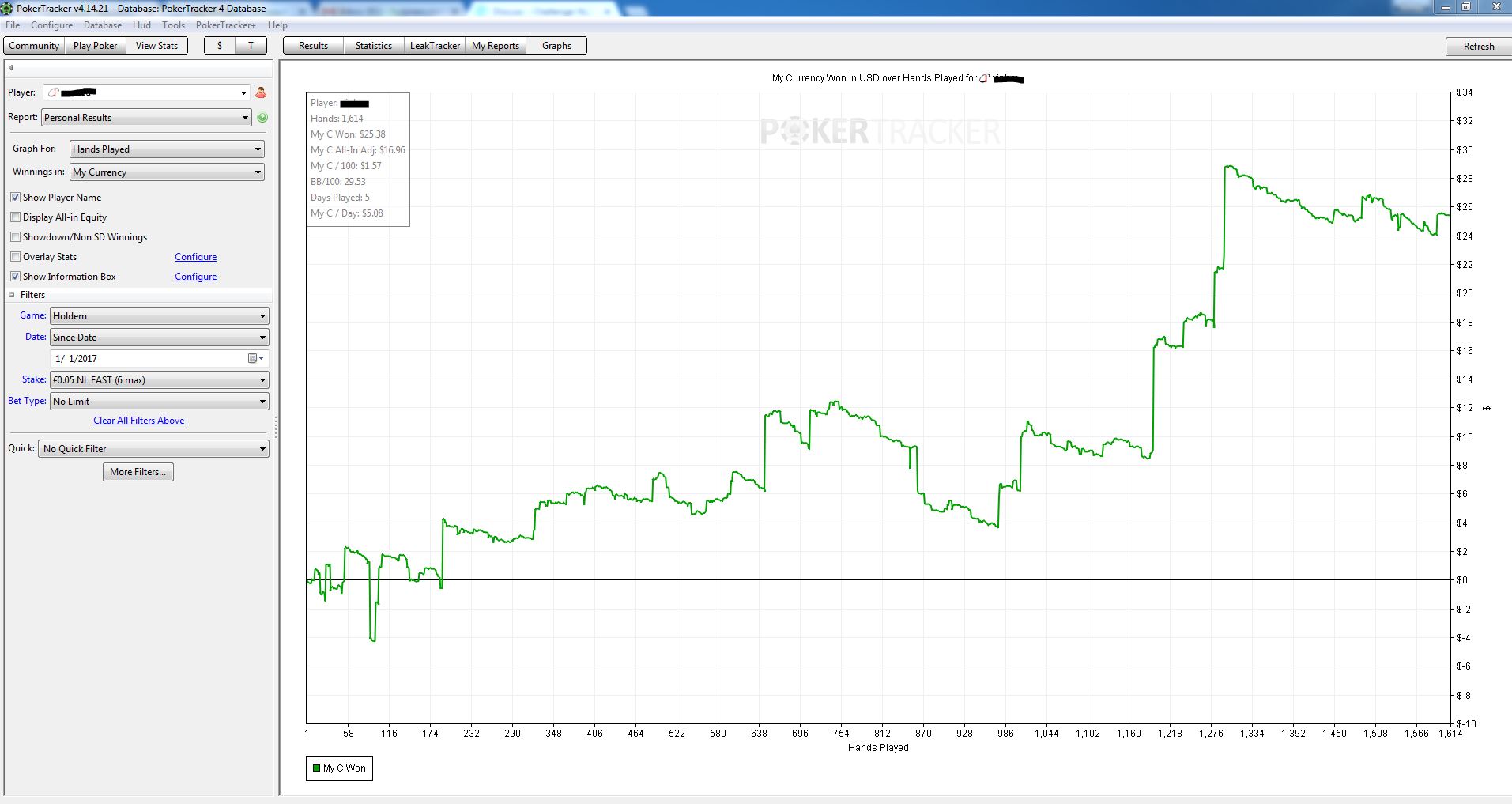Image resolution: width=1512 pixels, height=804 pixels.
Task: Click the My C / 100: $1.57 line
Action: pyautogui.click(x=346, y=166)
